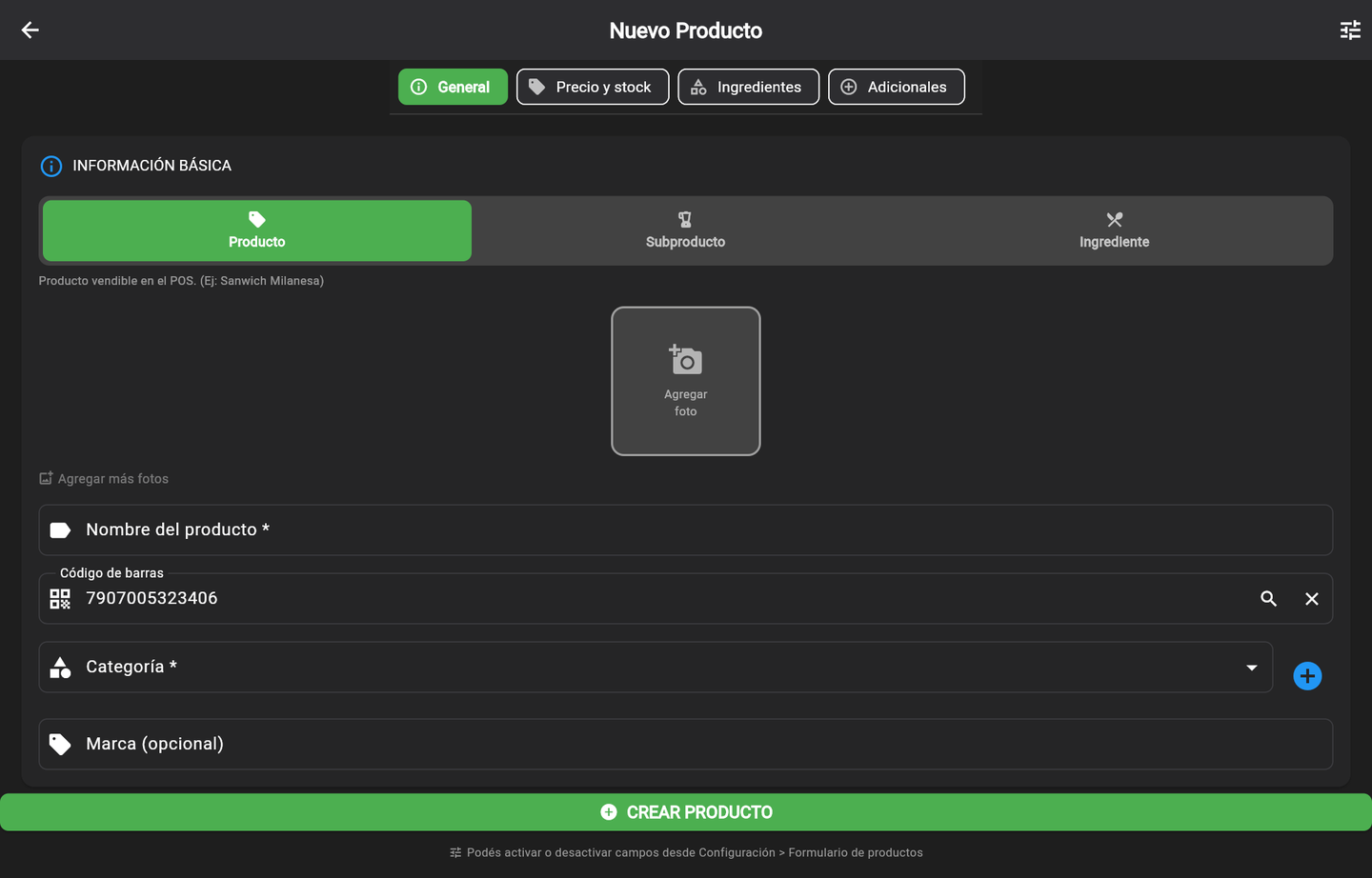Screen dimensions: 1372x878
Task: Click the Nombre del producto field
Action: tap(685, 529)
